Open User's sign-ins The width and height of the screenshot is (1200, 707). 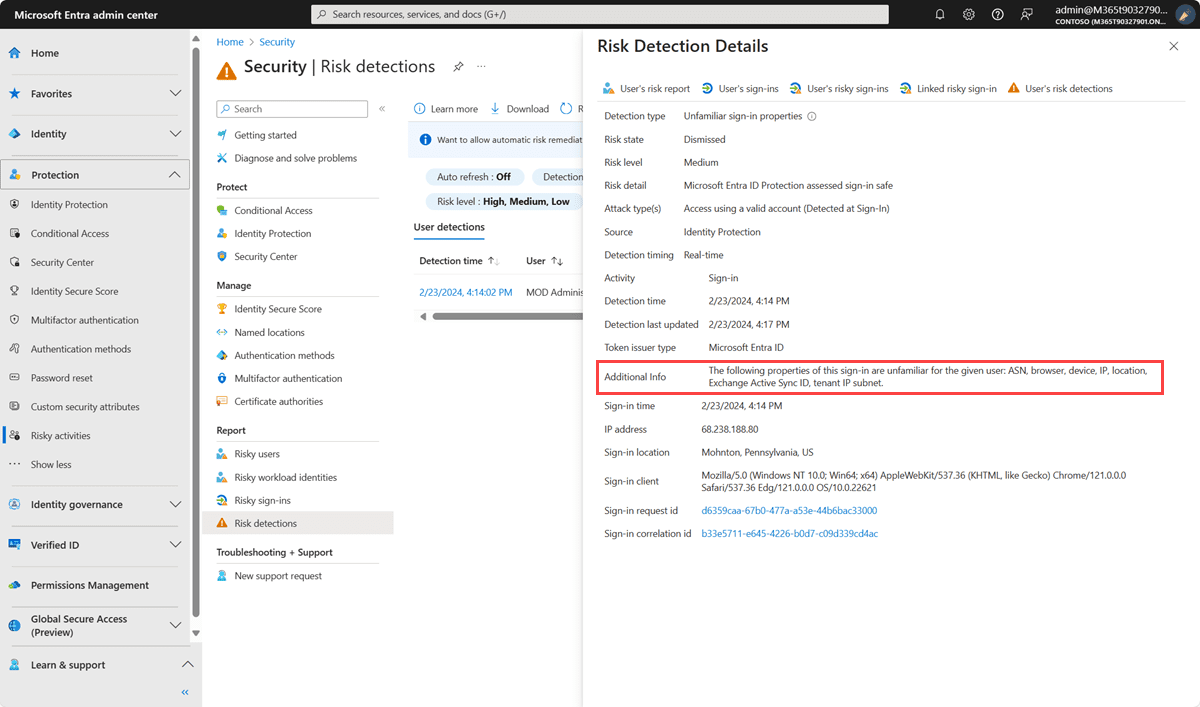click(740, 88)
